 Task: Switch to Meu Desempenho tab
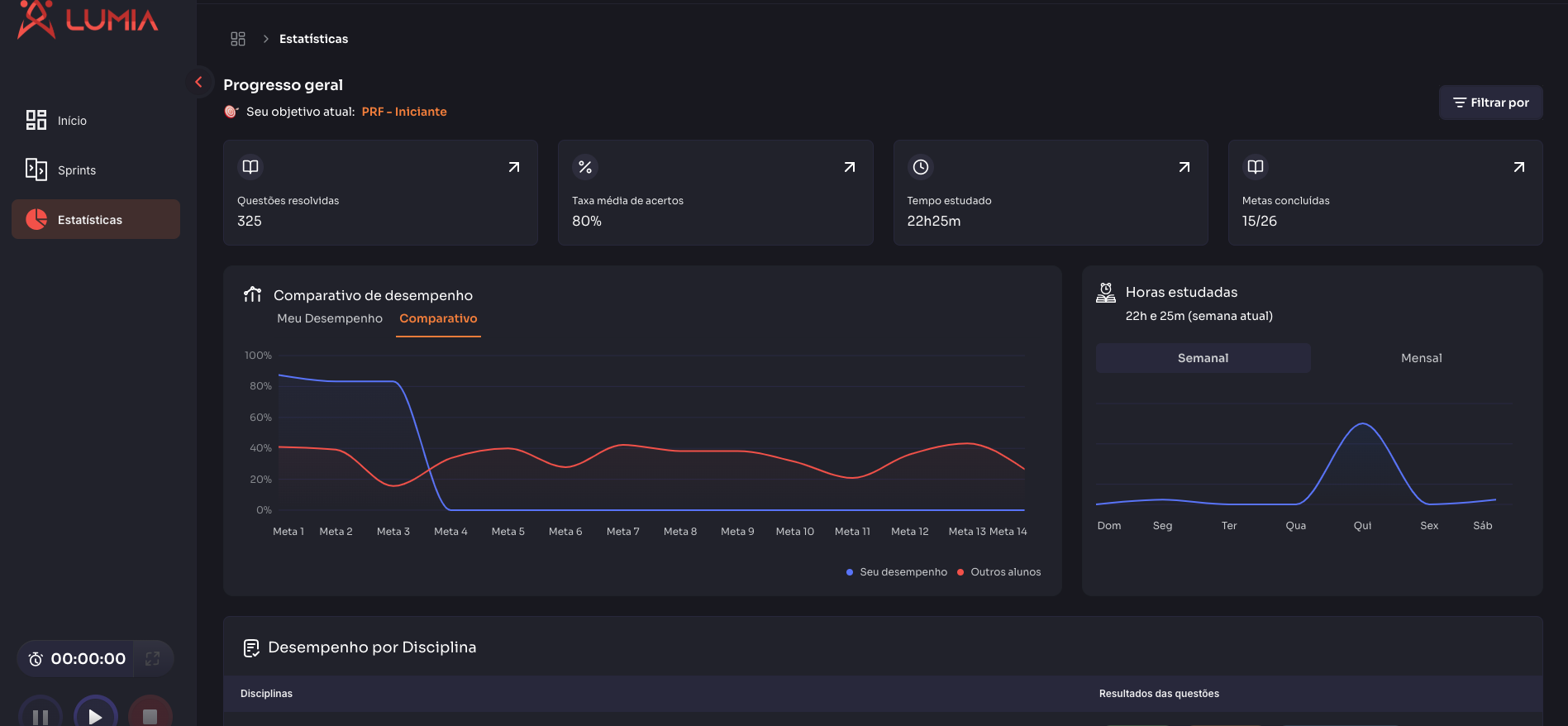pyautogui.click(x=329, y=318)
